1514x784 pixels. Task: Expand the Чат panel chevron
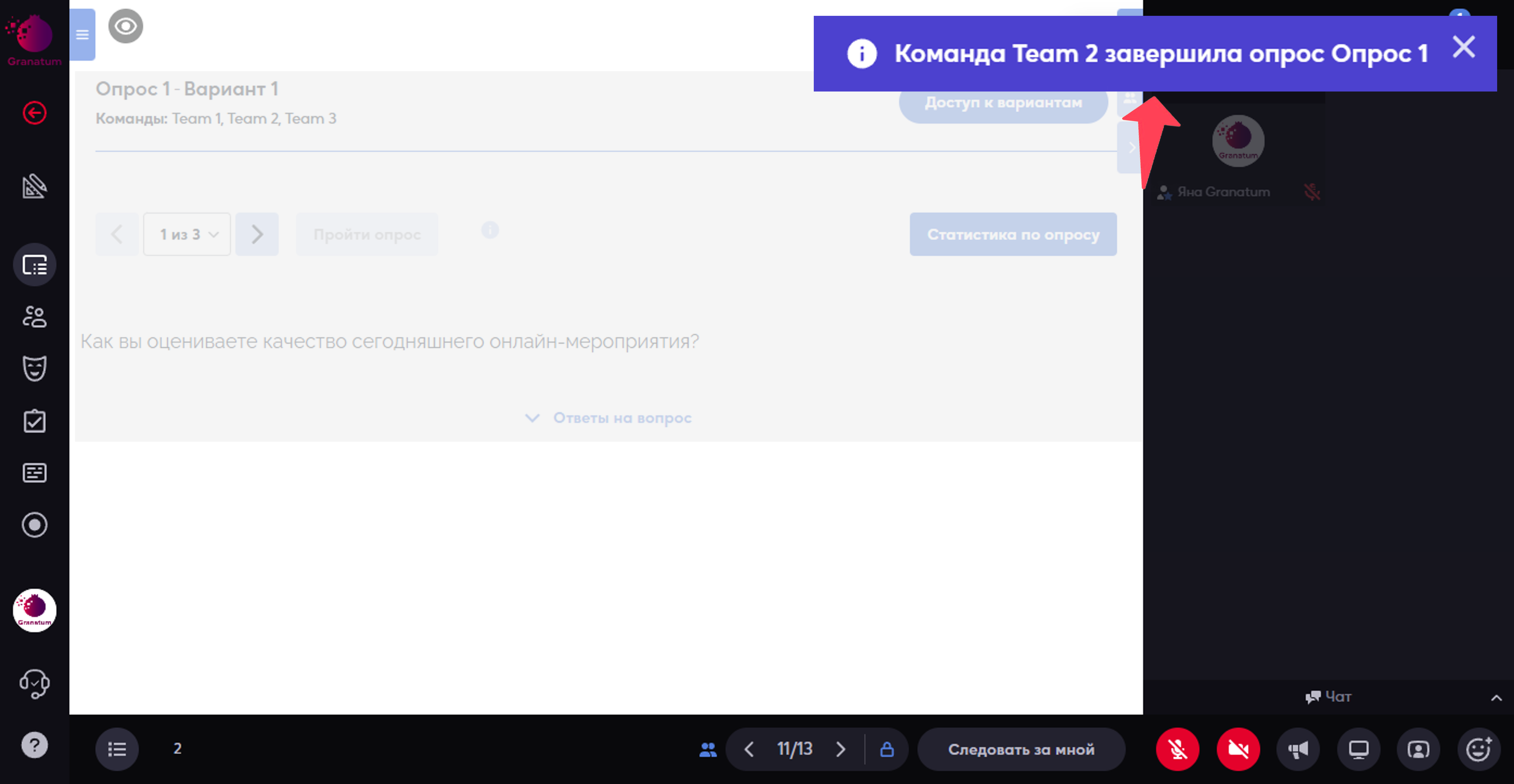point(1496,698)
